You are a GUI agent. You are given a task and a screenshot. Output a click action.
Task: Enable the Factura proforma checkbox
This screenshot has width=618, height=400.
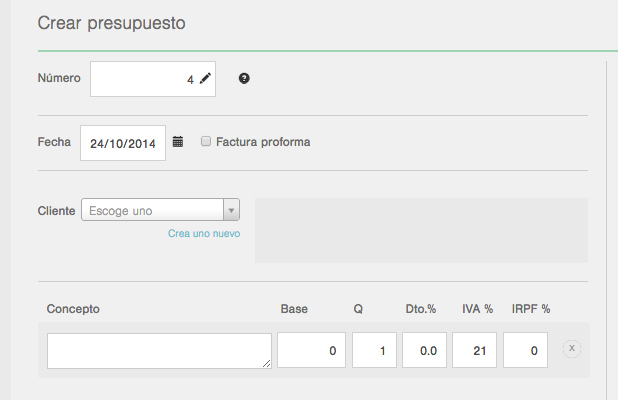coord(206,141)
